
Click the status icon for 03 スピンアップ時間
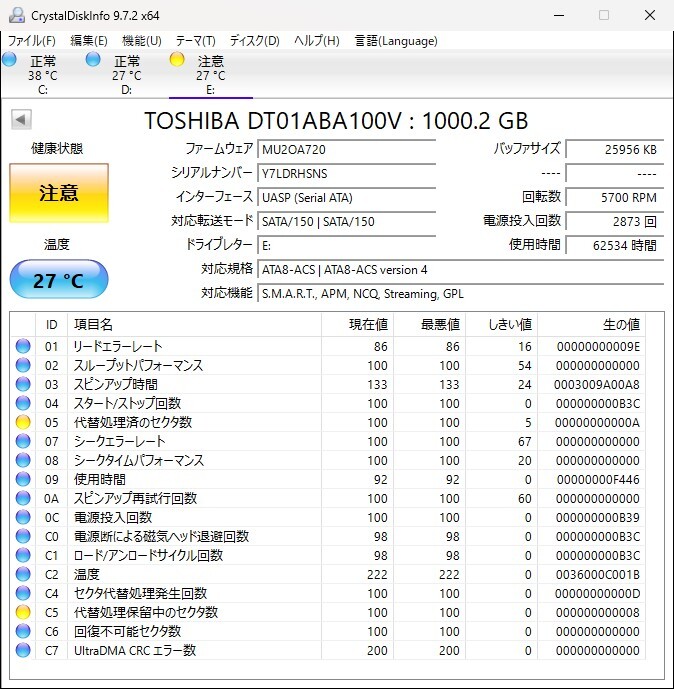click(23, 384)
